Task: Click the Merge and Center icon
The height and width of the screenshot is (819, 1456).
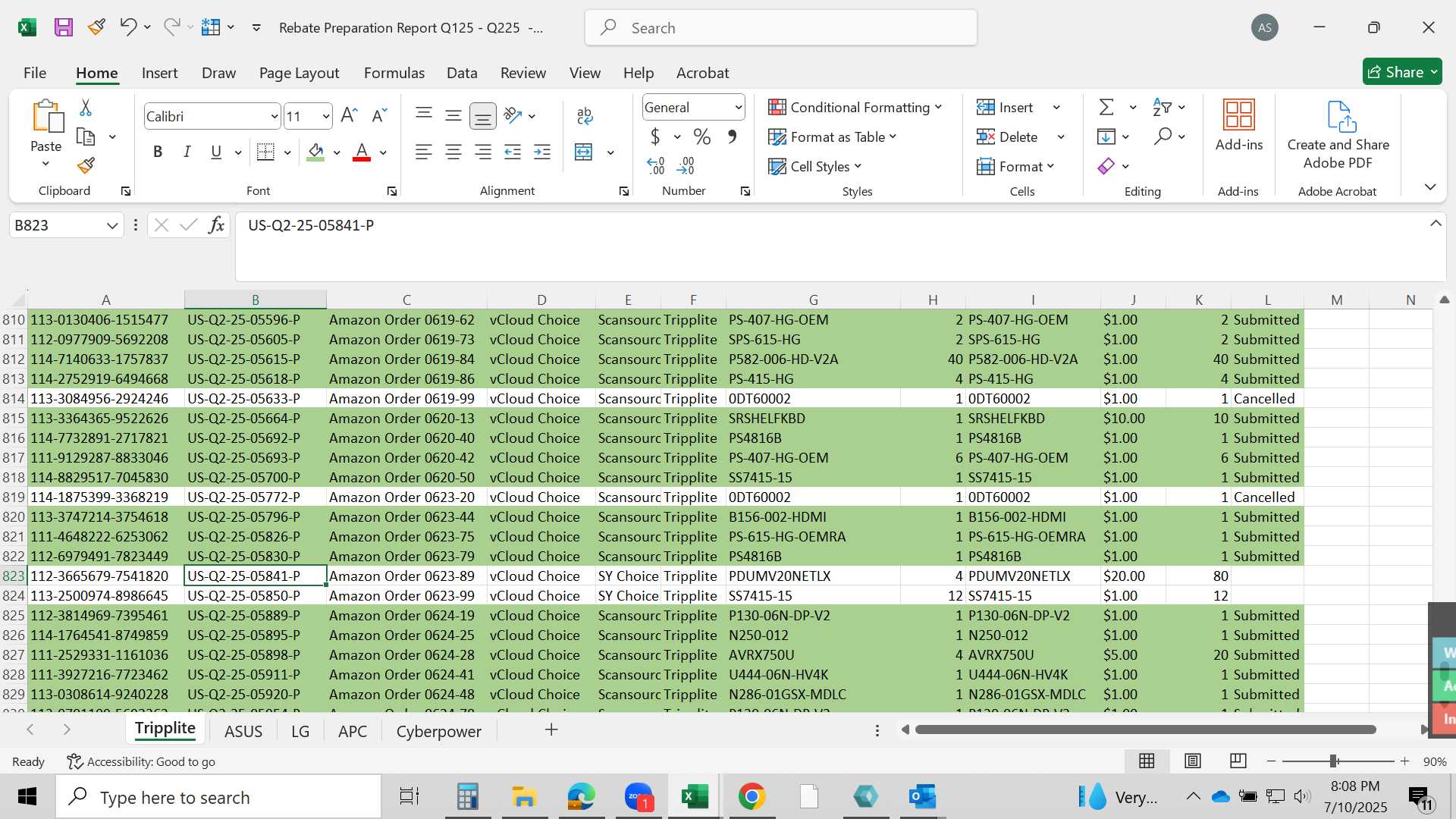Action: point(584,152)
